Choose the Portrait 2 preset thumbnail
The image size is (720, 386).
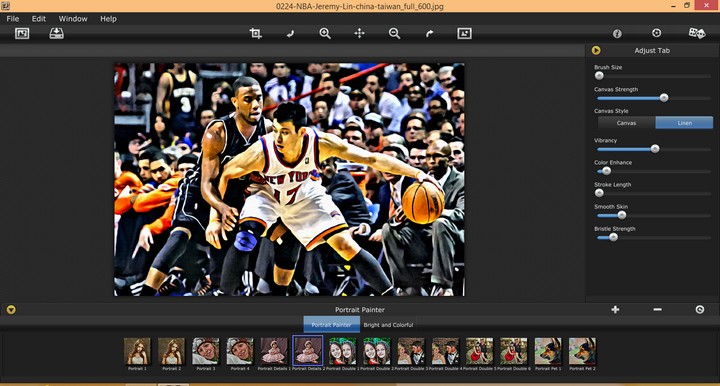point(171,351)
